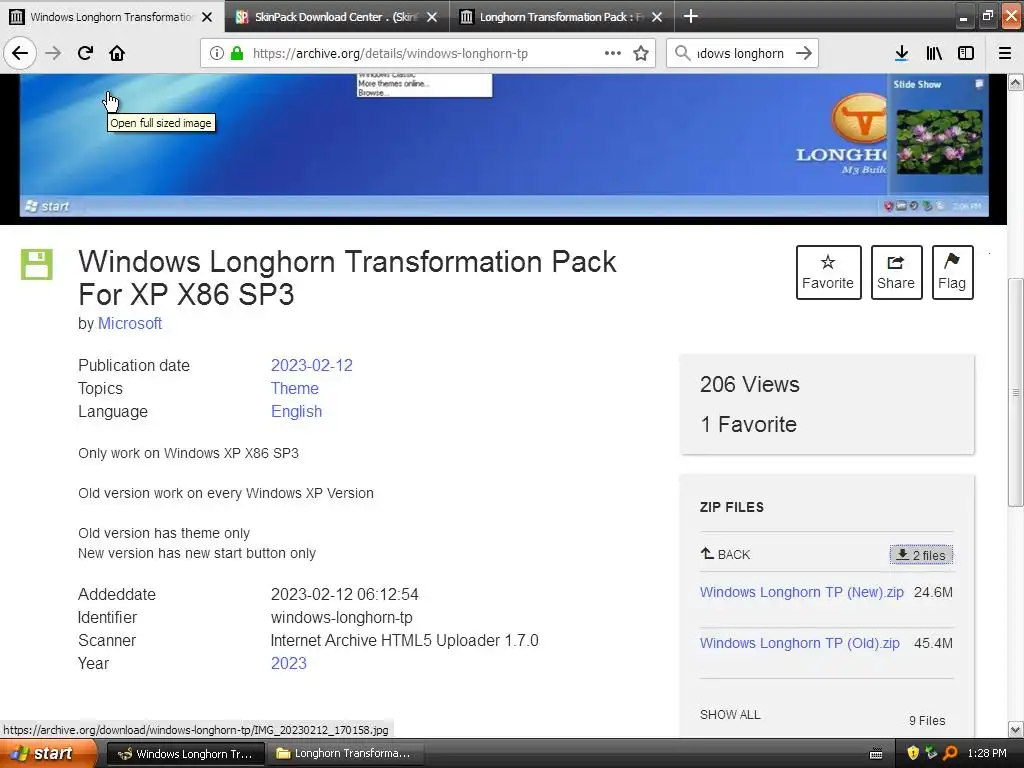The width and height of the screenshot is (1024, 768).
Task: Show site information icon in address bar
Action: pos(217,53)
